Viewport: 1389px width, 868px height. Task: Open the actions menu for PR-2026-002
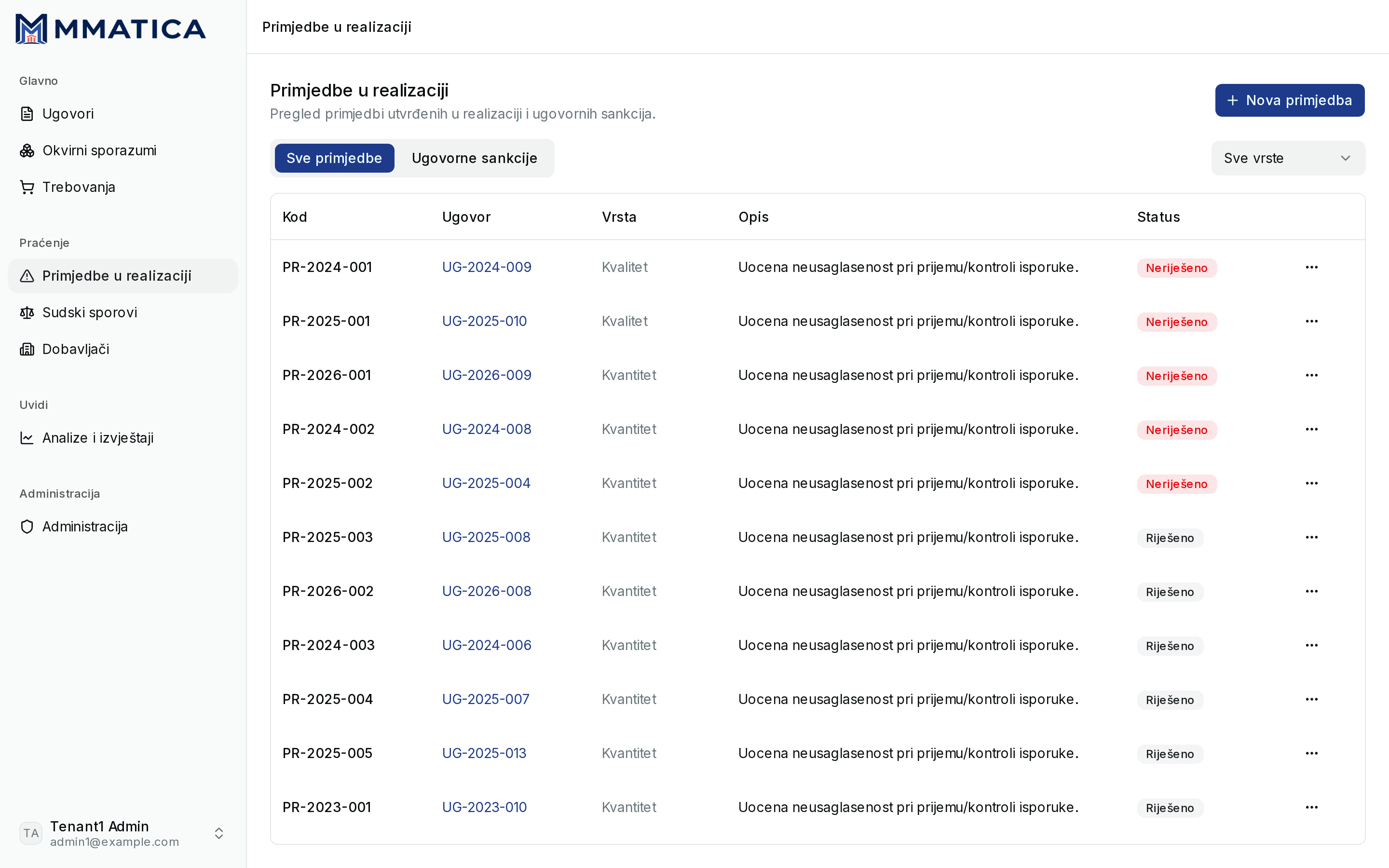pyautogui.click(x=1311, y=591)
